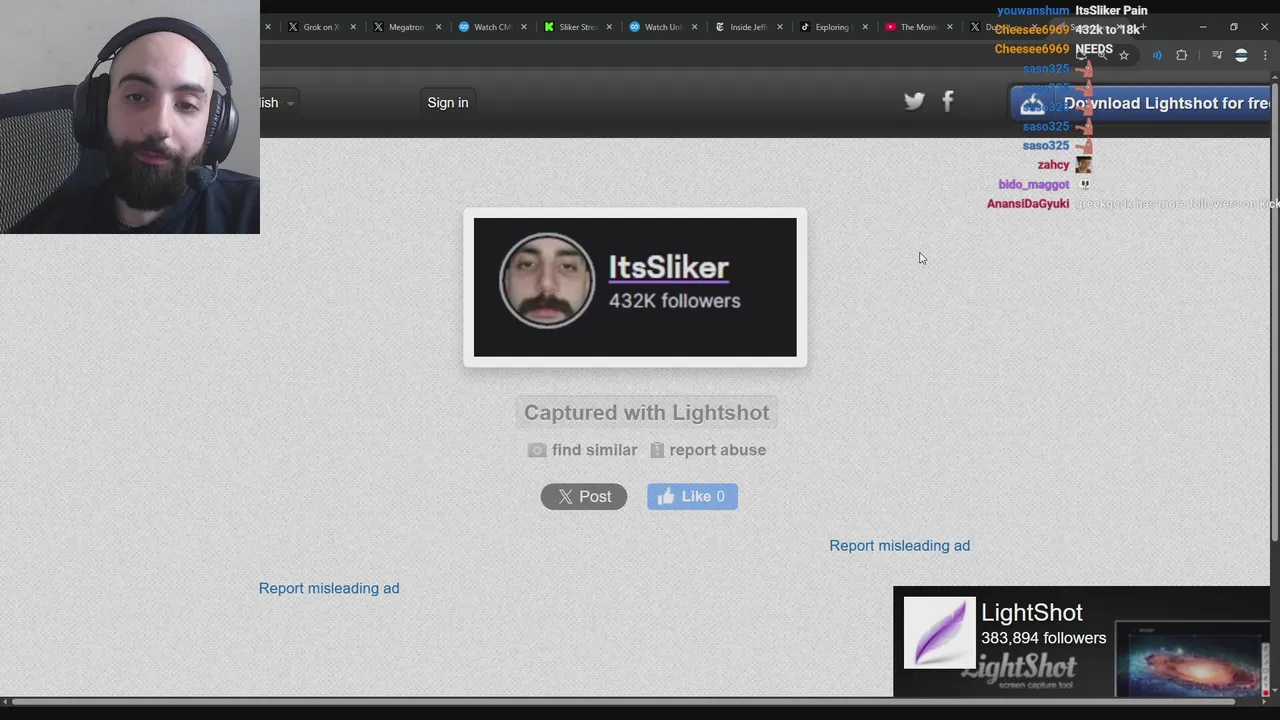
Task: Click the bookmark star icon
Action: pyautogui.click(x=1124, y=55)
